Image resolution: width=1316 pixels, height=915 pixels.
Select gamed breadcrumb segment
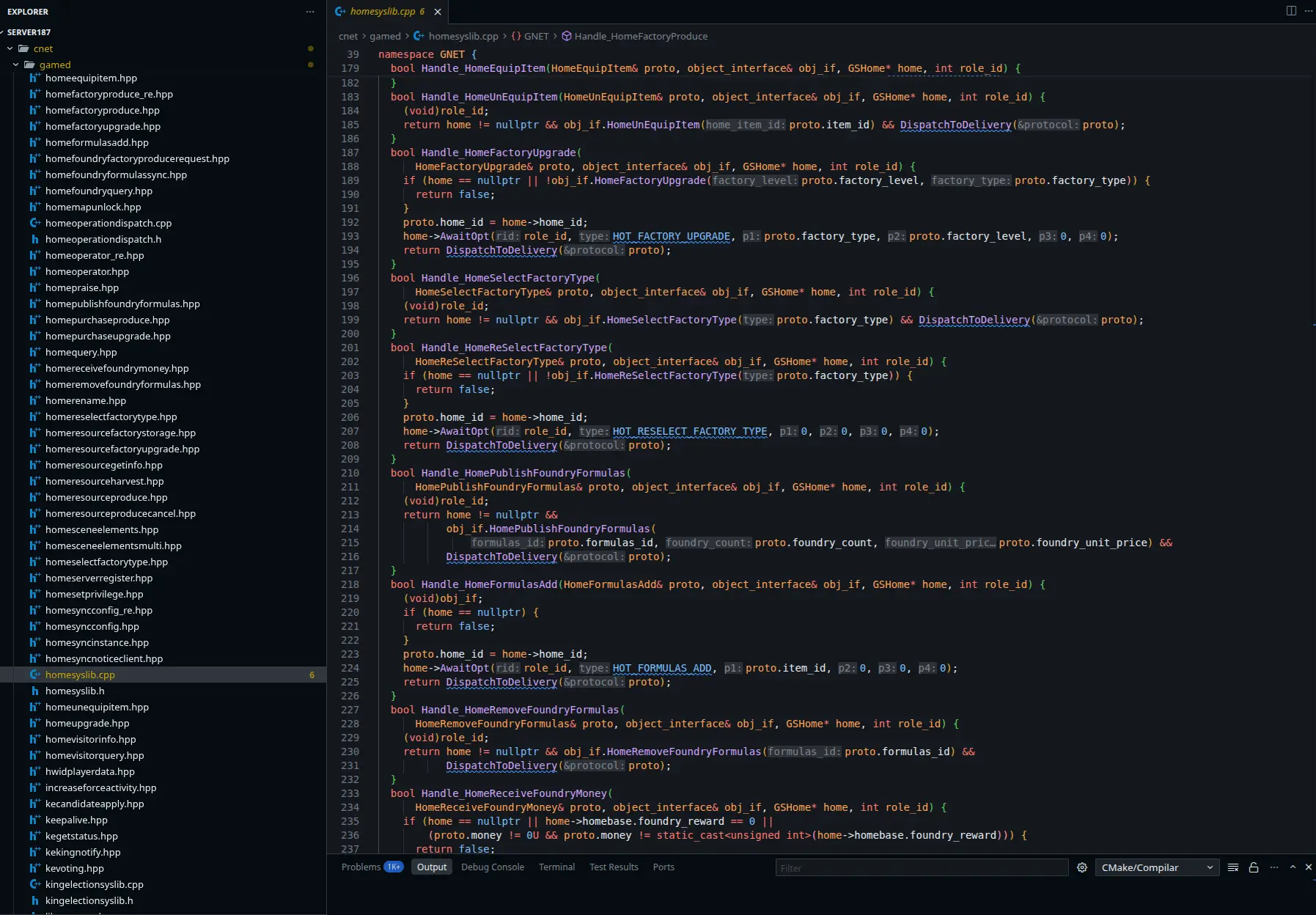coord(385,36)
